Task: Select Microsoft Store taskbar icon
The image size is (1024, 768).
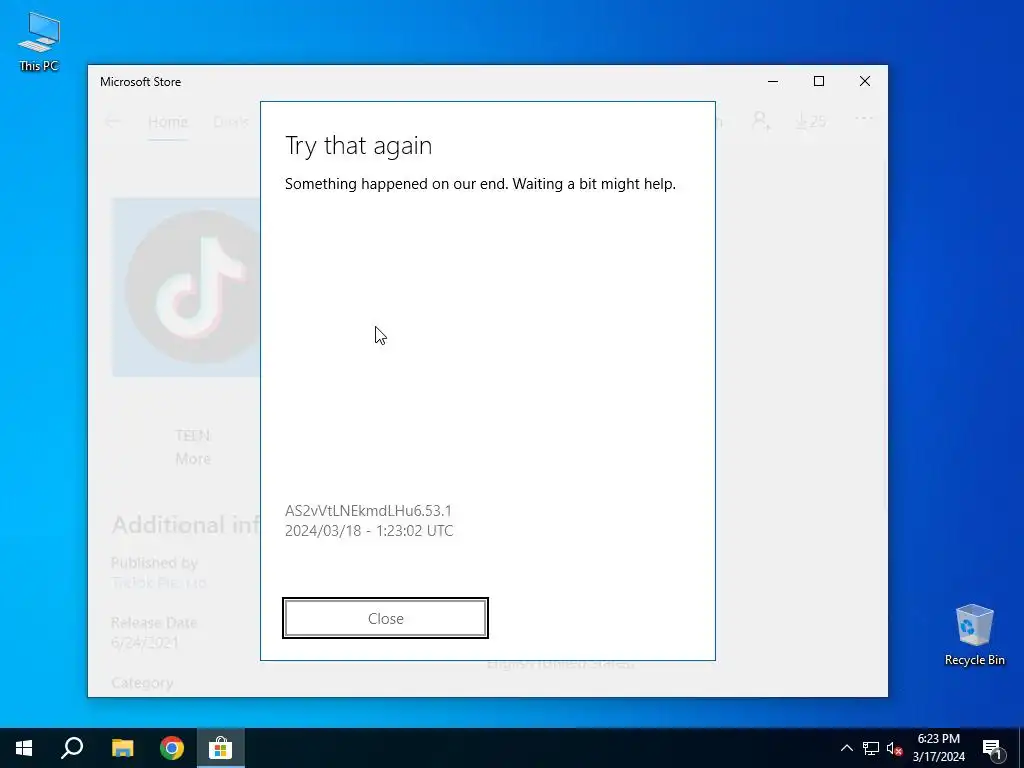Action: [221, 748]
